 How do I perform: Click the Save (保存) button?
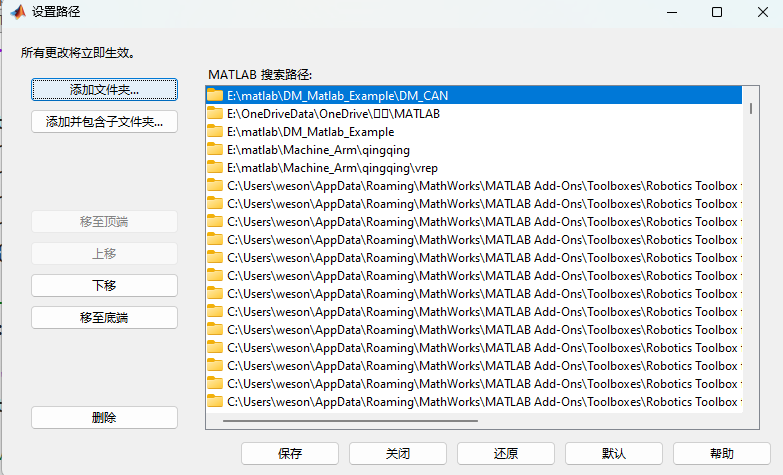290,454
